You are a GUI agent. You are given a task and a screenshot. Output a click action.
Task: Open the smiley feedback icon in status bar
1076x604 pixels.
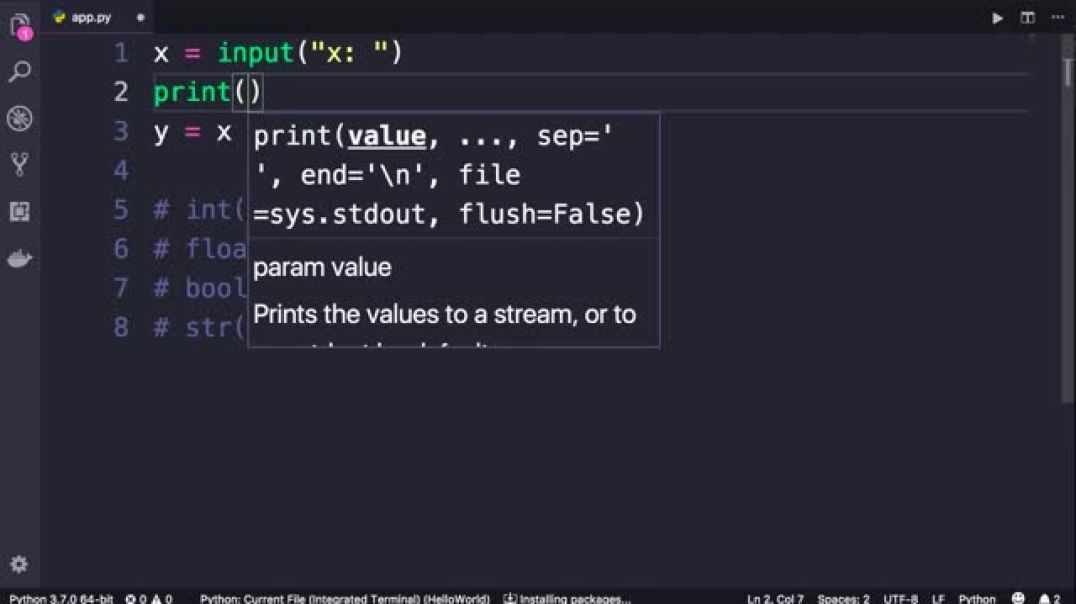(1017, 598)
